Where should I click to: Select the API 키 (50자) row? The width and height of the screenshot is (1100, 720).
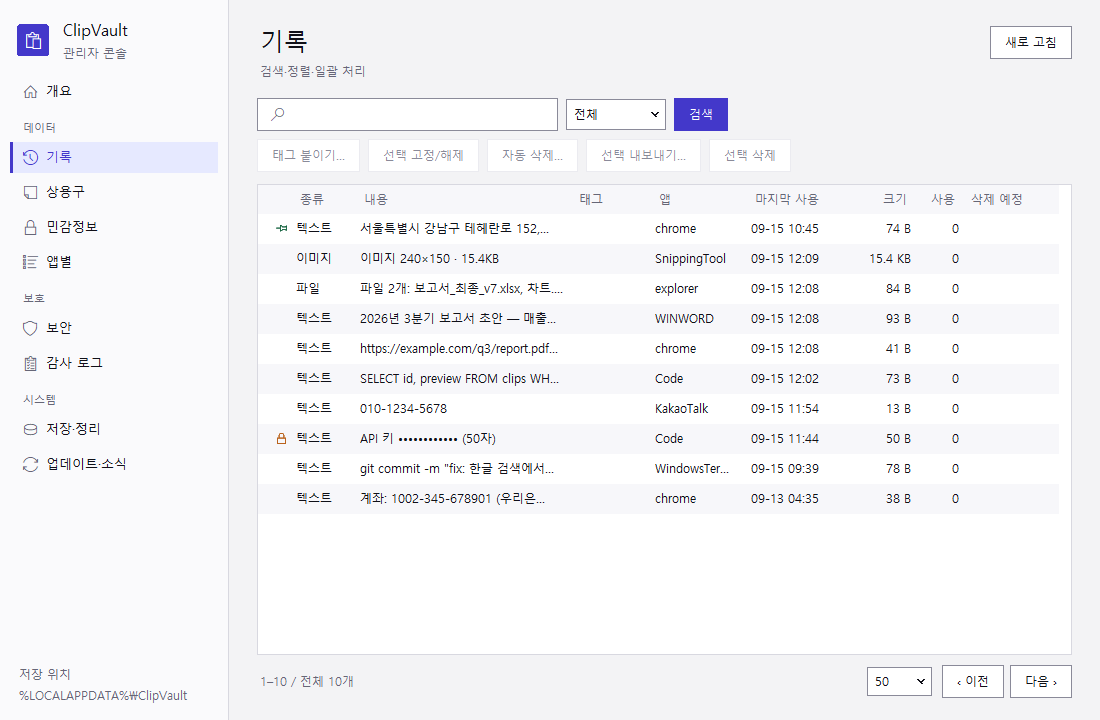(x=658, y=439)
